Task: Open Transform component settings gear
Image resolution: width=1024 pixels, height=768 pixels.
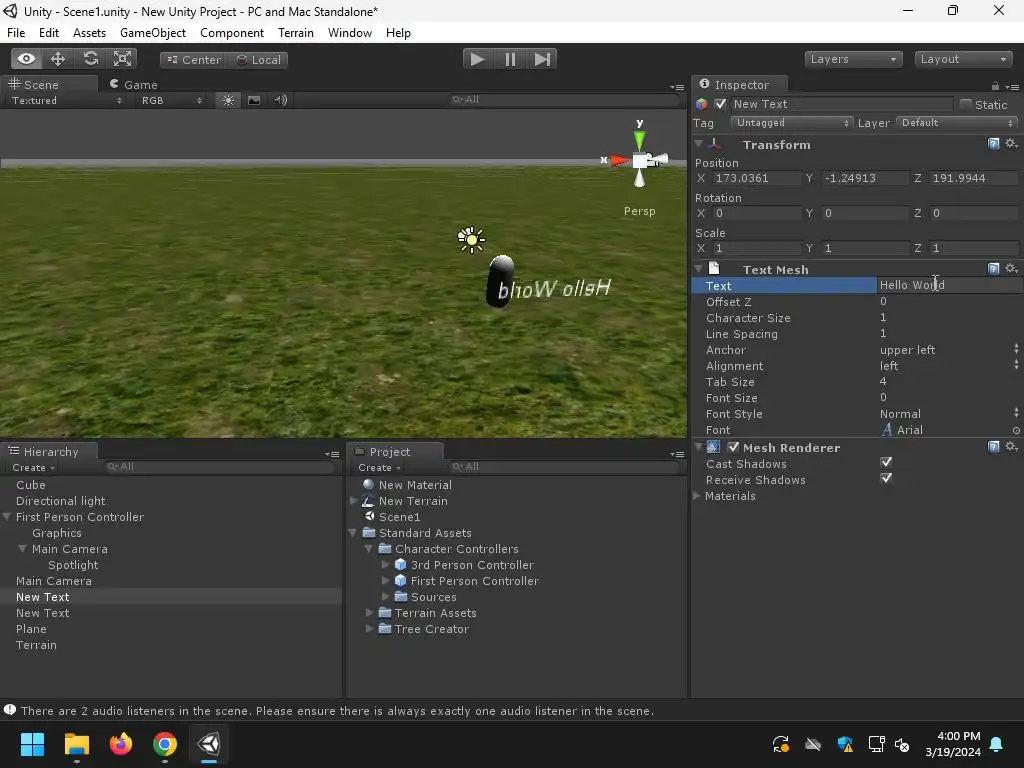Action: [x=1011, y=144]
